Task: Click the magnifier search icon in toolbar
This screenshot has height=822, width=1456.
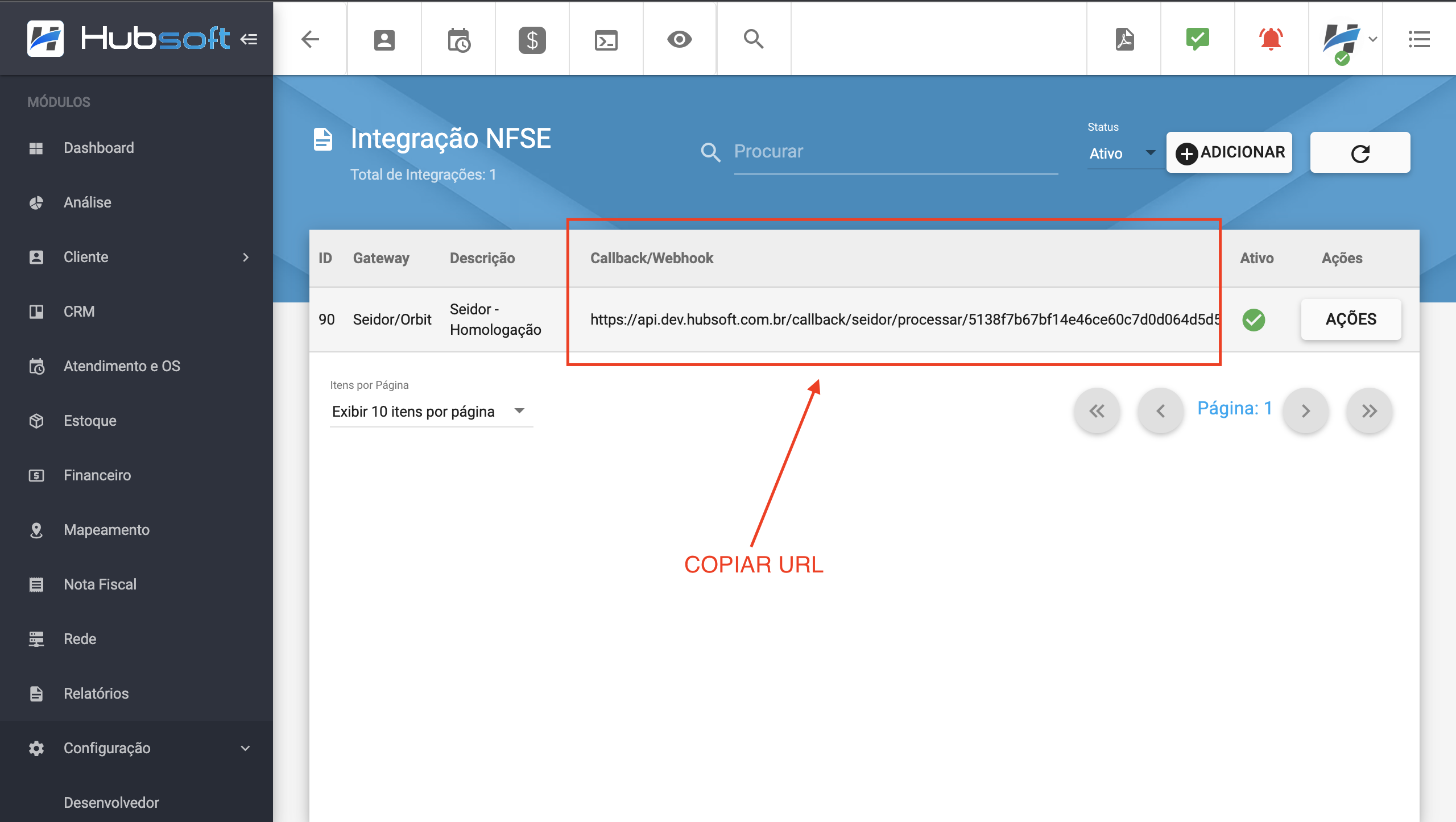Action: (x=754, y=39)
